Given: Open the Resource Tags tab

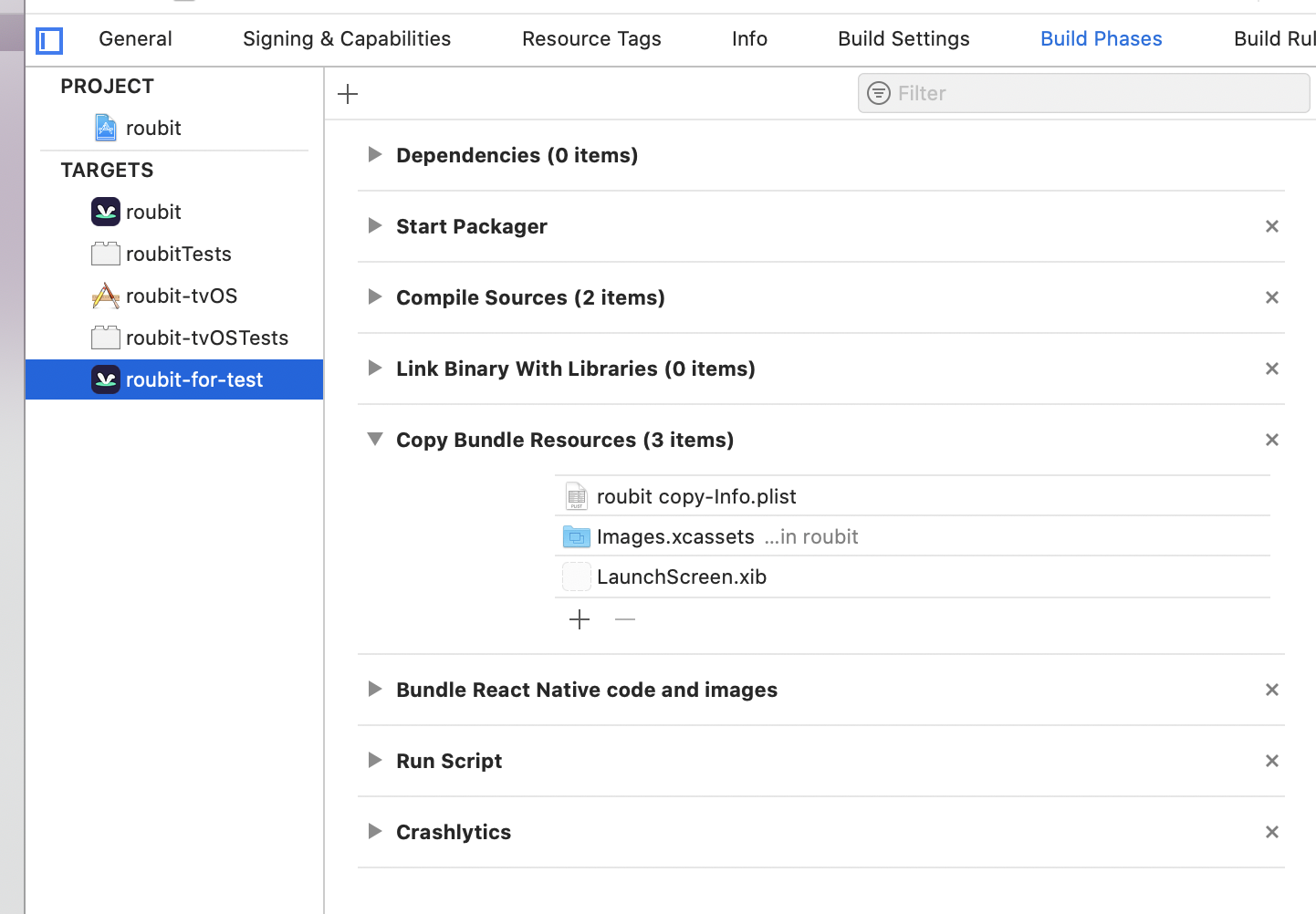Looking at the screenshot, I should [591, 38].
